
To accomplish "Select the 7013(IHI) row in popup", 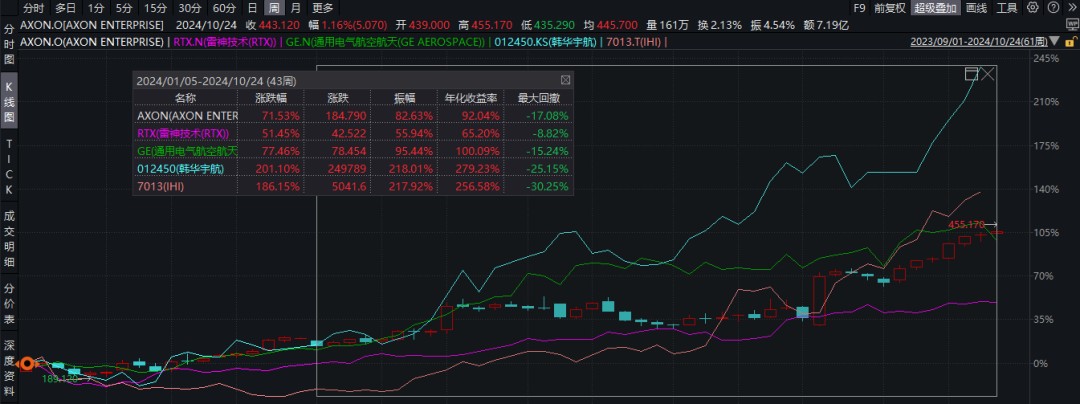I will pos(353,186).
